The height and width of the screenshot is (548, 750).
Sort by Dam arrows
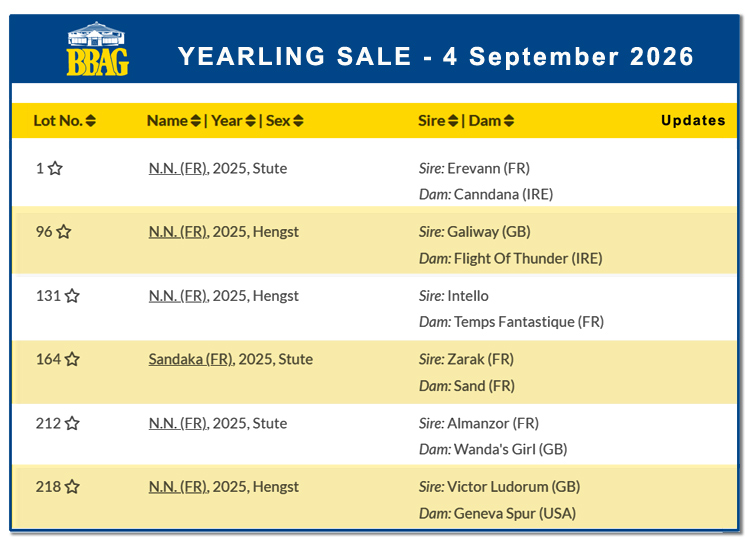click(x=509, y=121)
